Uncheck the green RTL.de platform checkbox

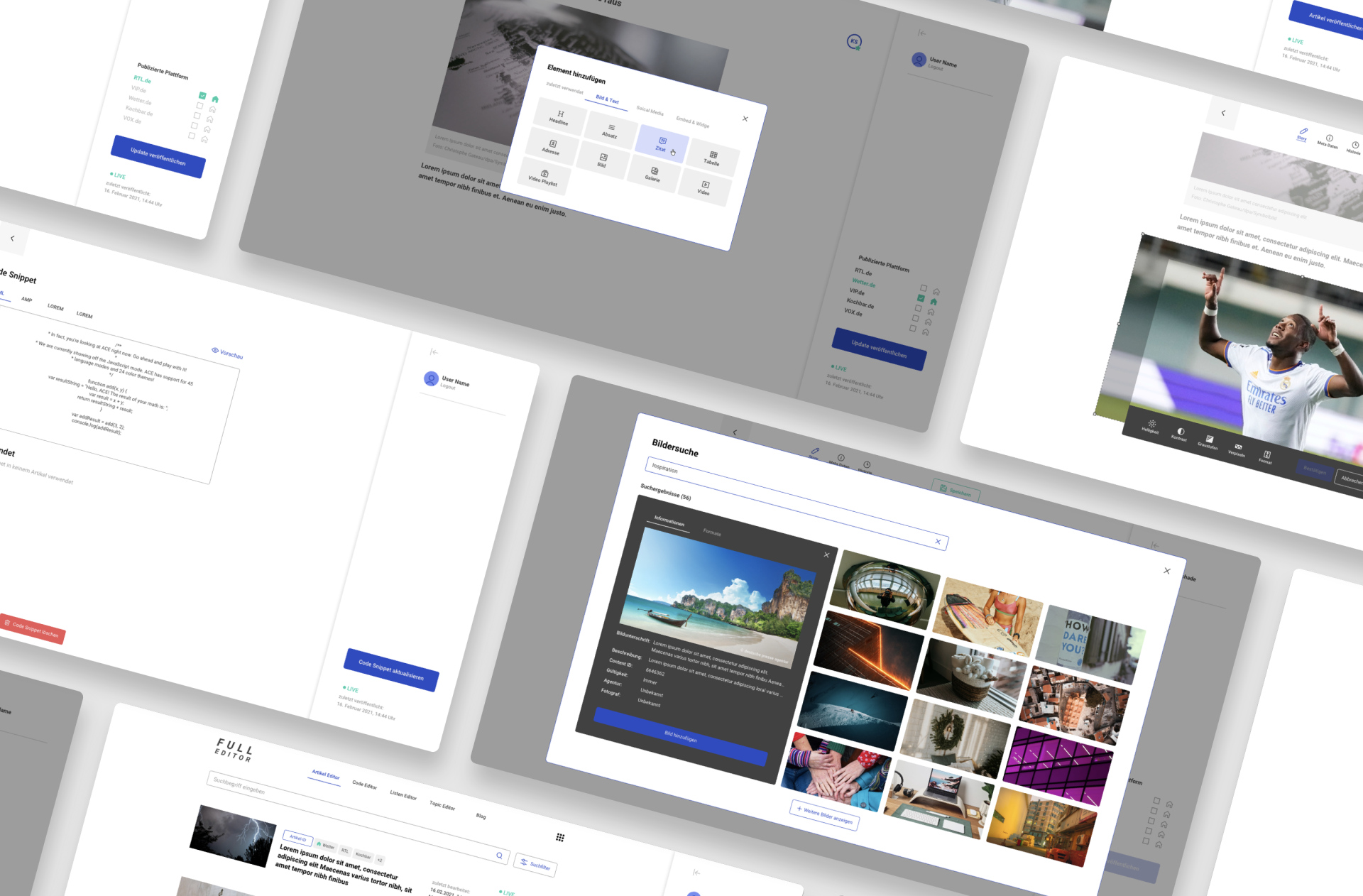pos(202,95)
